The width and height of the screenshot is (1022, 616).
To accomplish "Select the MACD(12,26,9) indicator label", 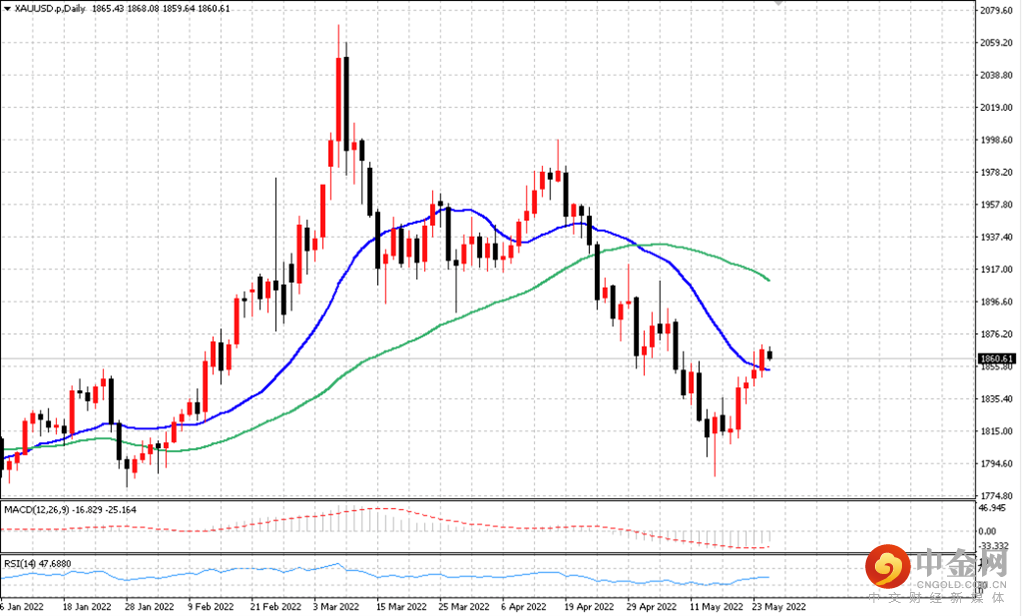I will point(37,510).
